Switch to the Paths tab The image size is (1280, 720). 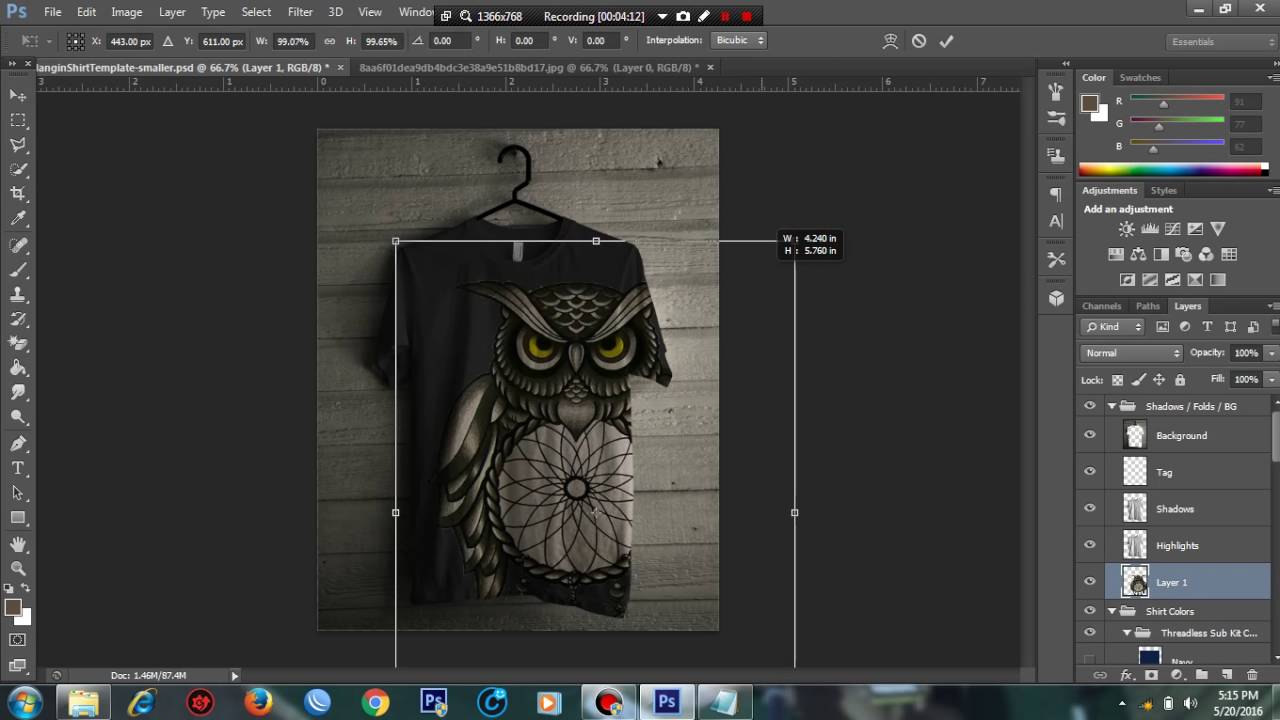coord(1147,306)
